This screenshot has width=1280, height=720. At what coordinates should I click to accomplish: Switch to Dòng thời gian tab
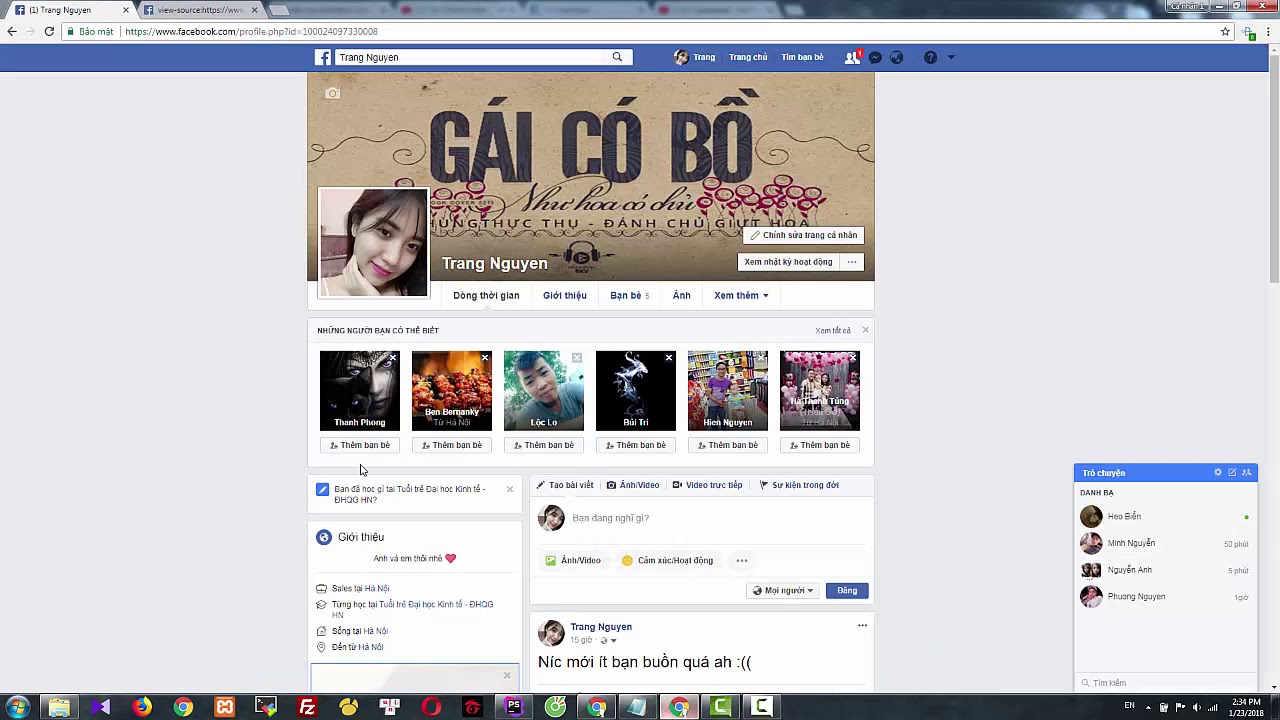coord(486,295)
